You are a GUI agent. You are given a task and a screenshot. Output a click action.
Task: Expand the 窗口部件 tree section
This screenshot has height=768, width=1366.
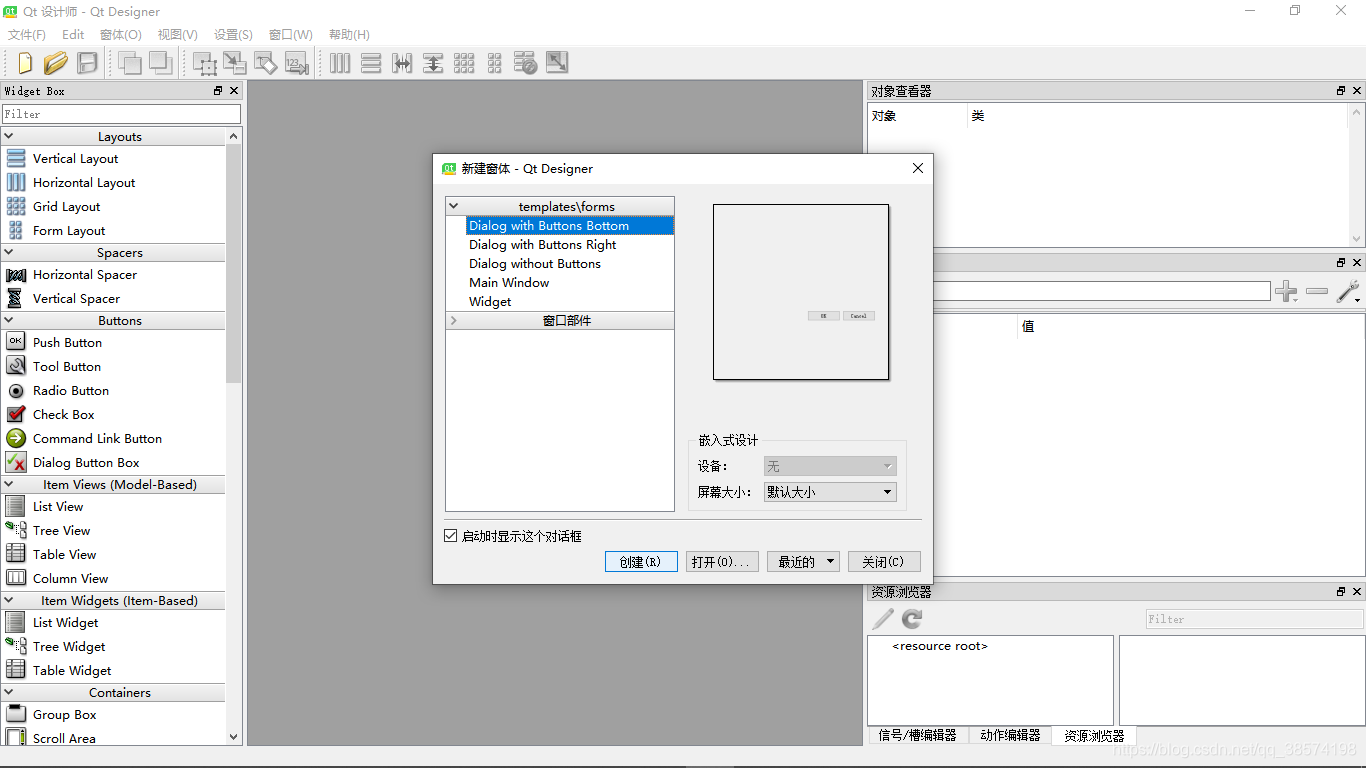[x=454, y=321]
